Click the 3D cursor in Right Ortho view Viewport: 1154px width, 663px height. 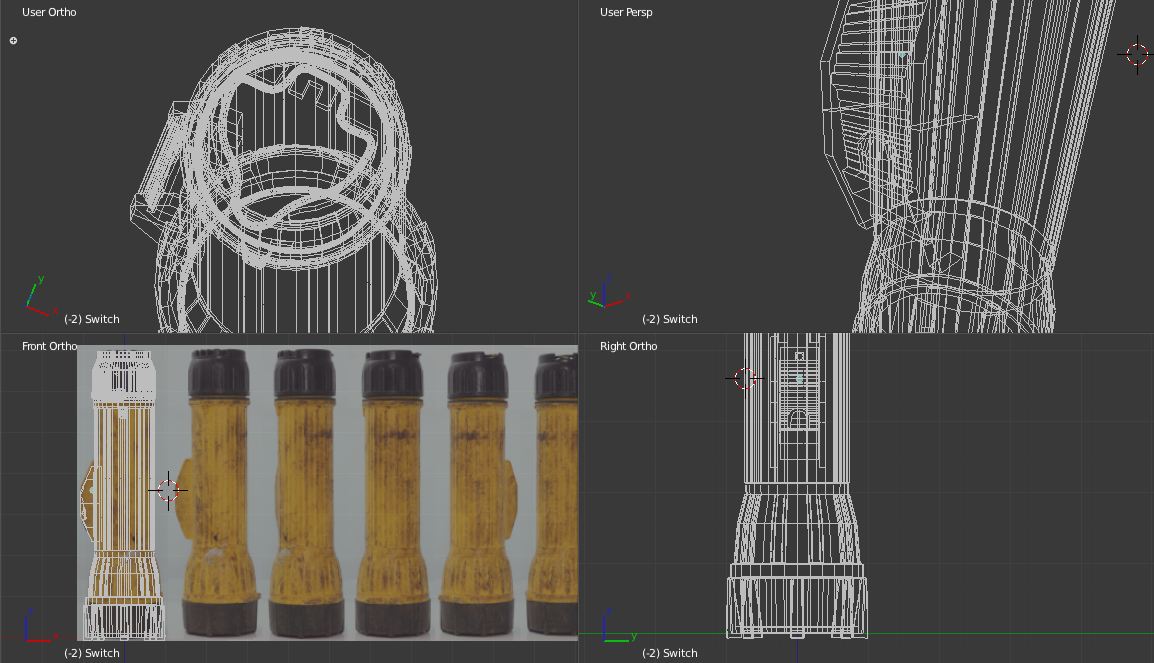pos(744,378)
